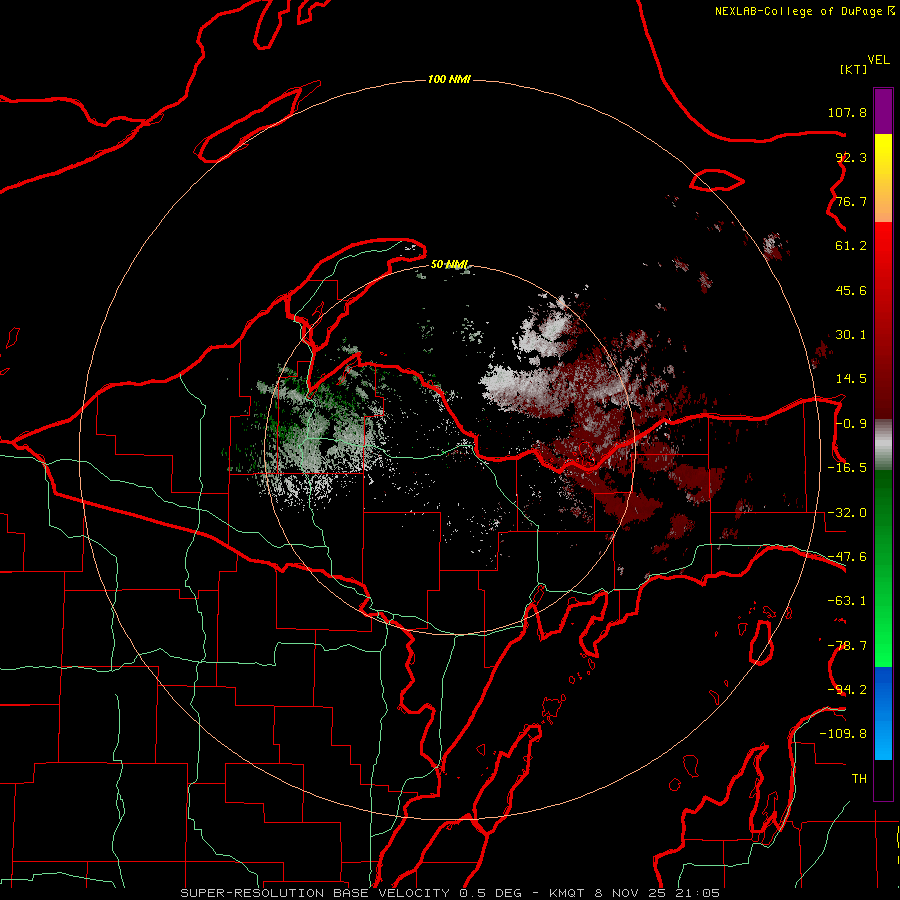
Task: Click the -47.6 legend value
Action: tap(847, 557)
